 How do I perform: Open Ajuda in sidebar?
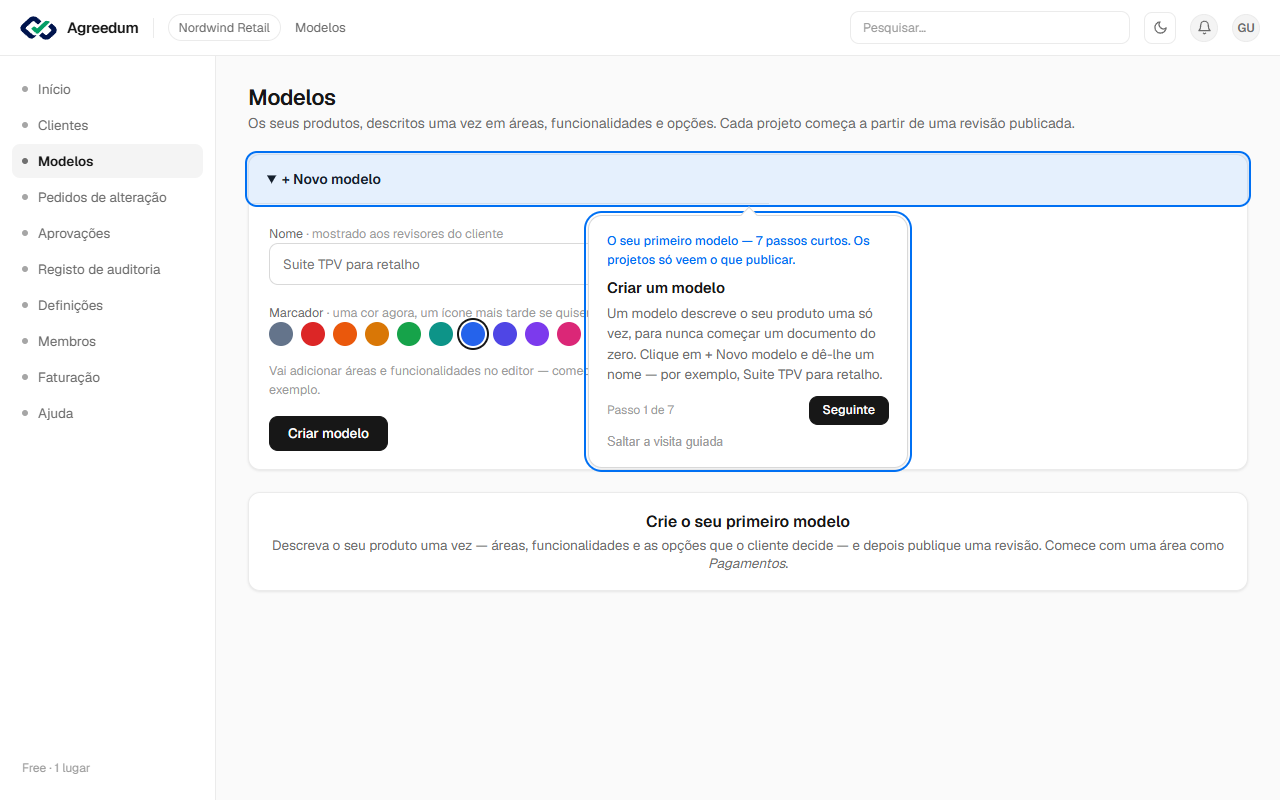107,413
